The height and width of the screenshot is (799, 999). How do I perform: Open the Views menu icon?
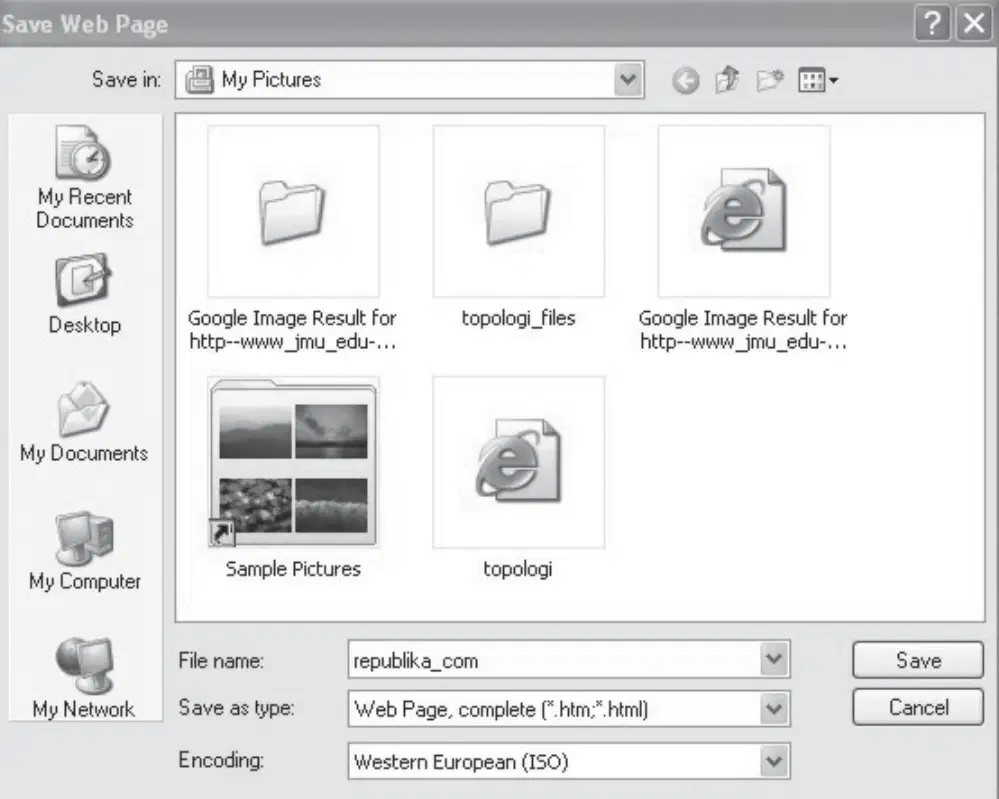[818, 80]
